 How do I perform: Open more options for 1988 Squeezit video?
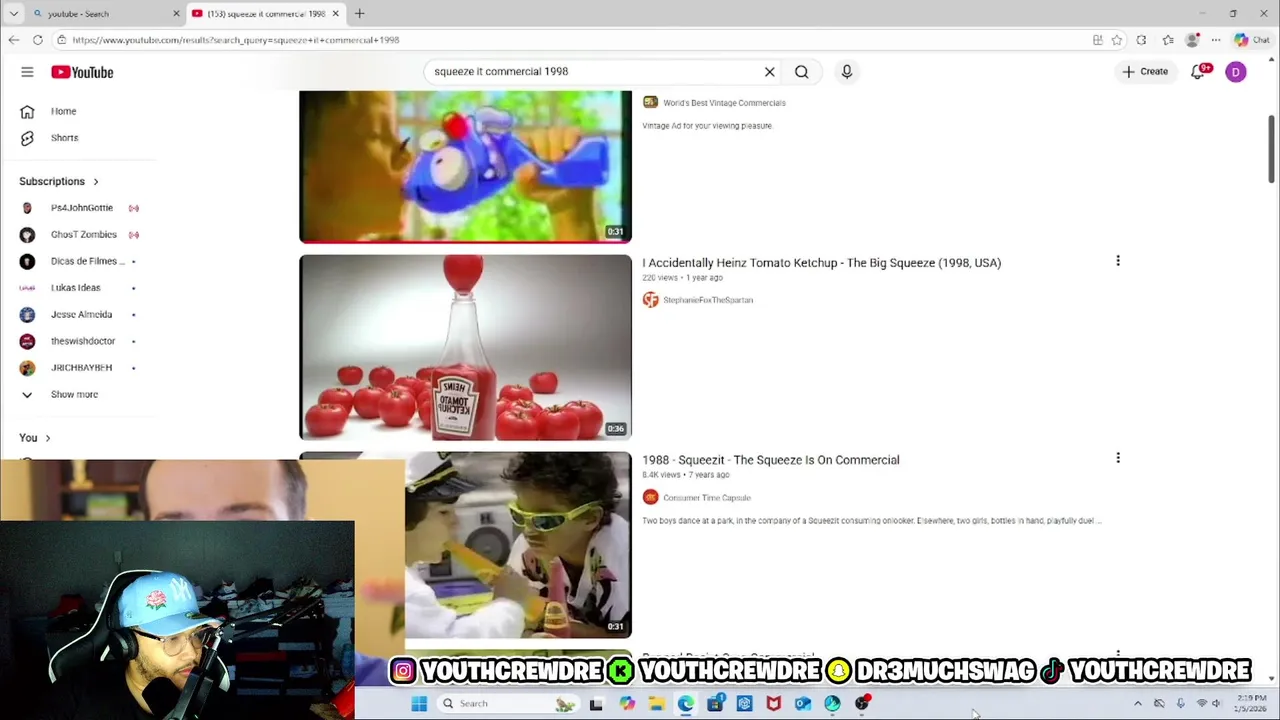[1117, 458]
